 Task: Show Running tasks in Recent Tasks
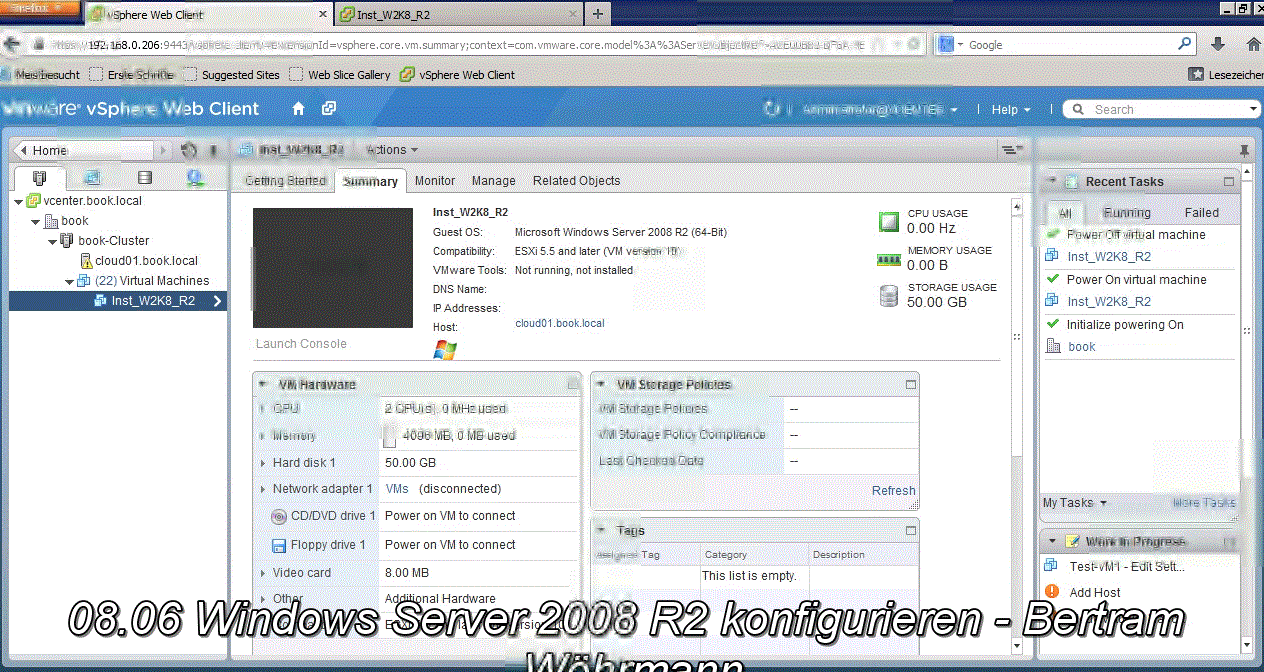(1127, 212)
